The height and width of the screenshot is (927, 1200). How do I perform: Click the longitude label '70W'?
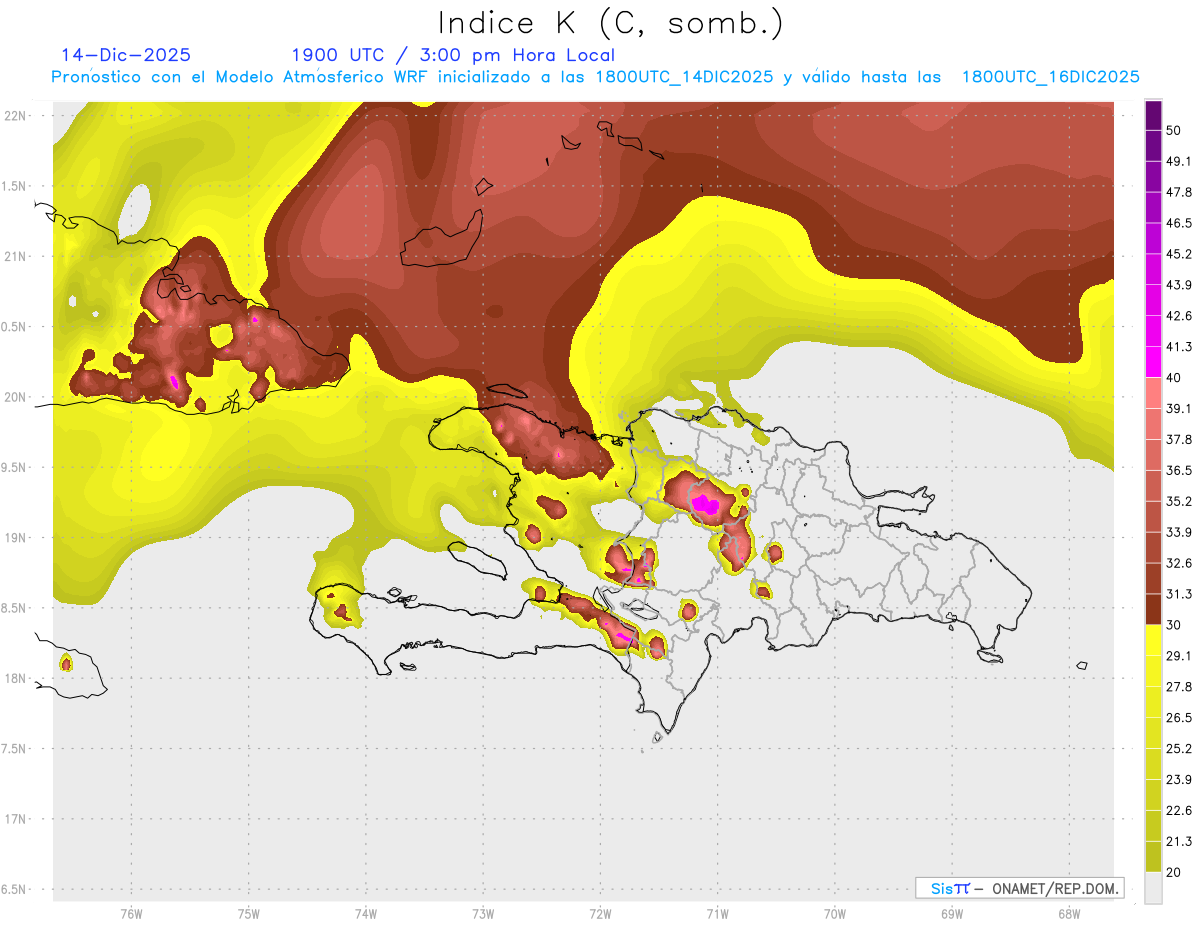click(x=835, y=915)
